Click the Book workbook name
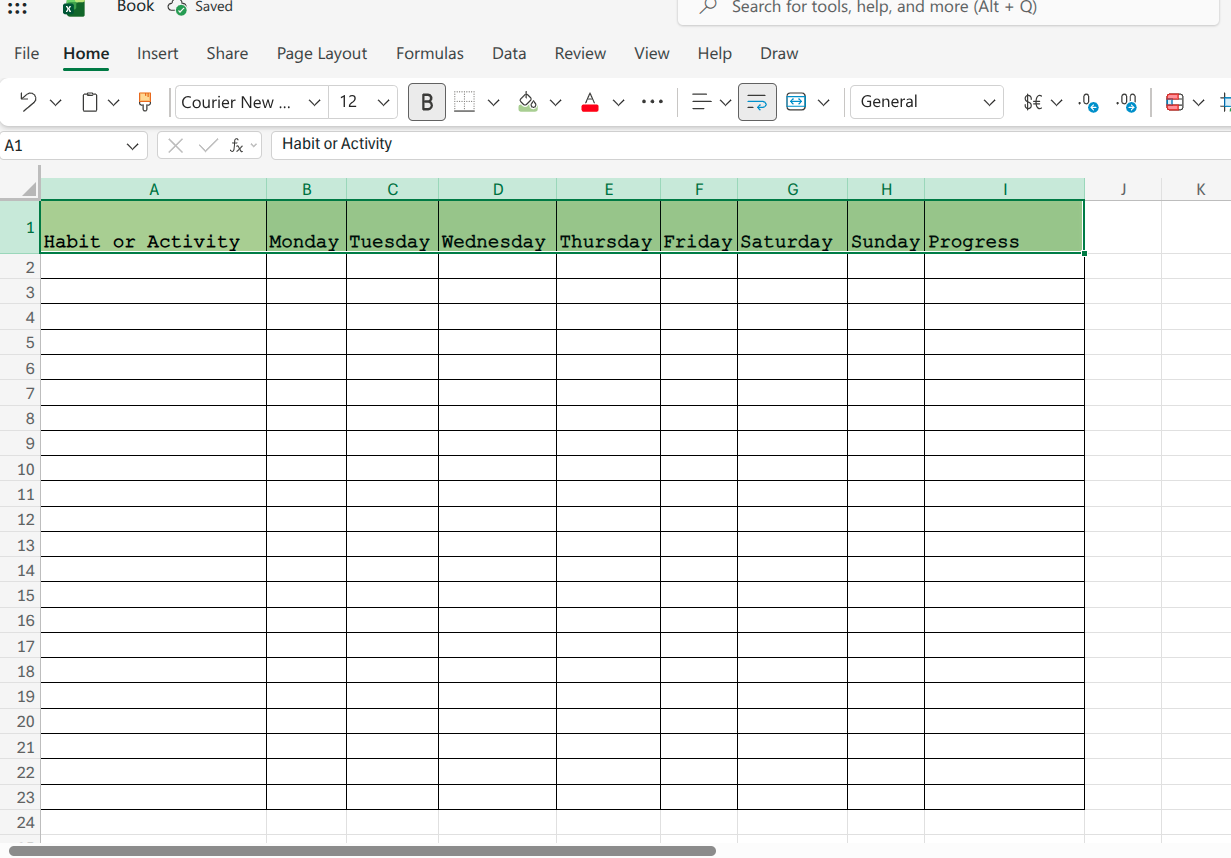Screen dimensions: 1231x858 point(135,7)
